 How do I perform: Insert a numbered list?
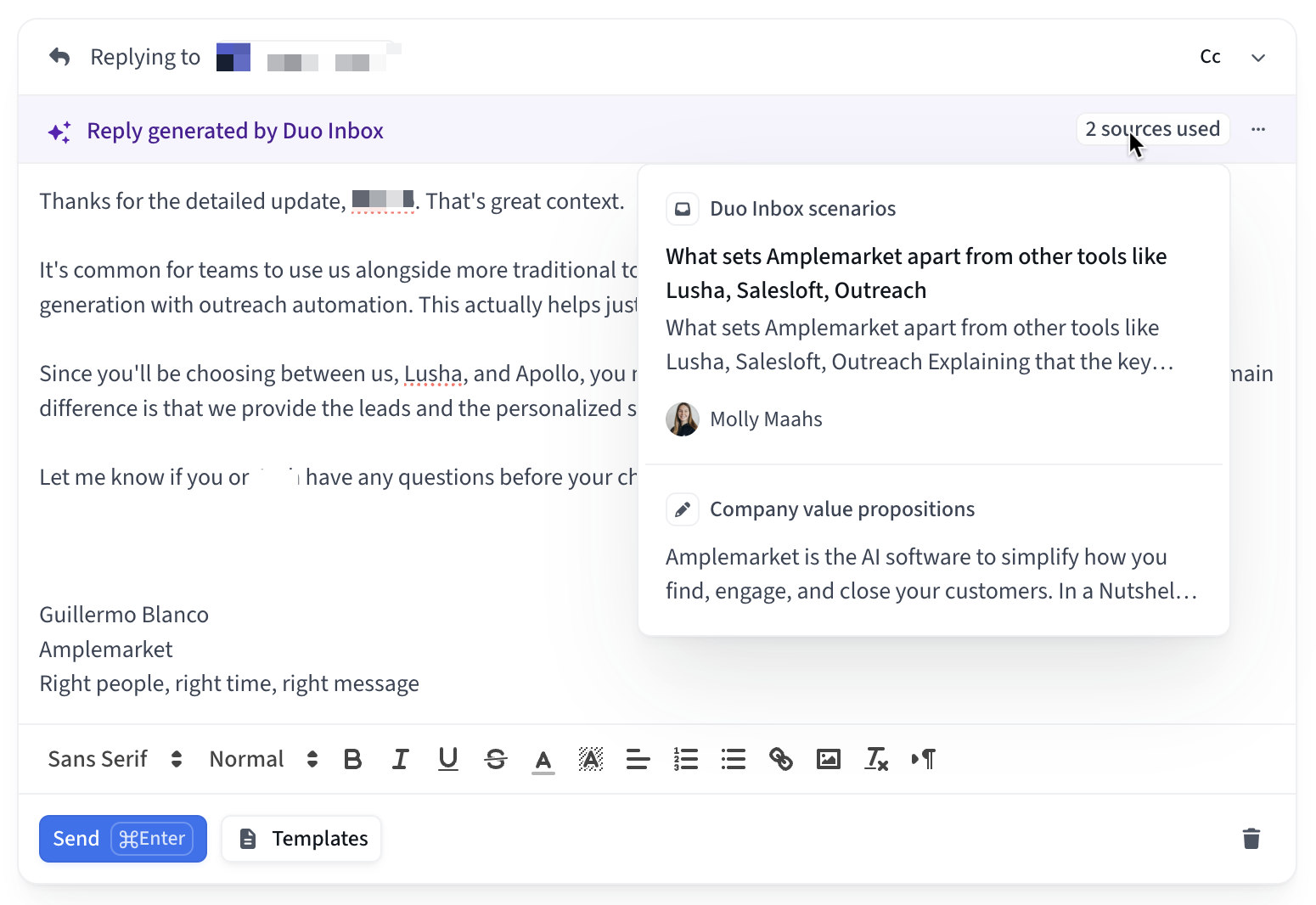tap(686, 759)
